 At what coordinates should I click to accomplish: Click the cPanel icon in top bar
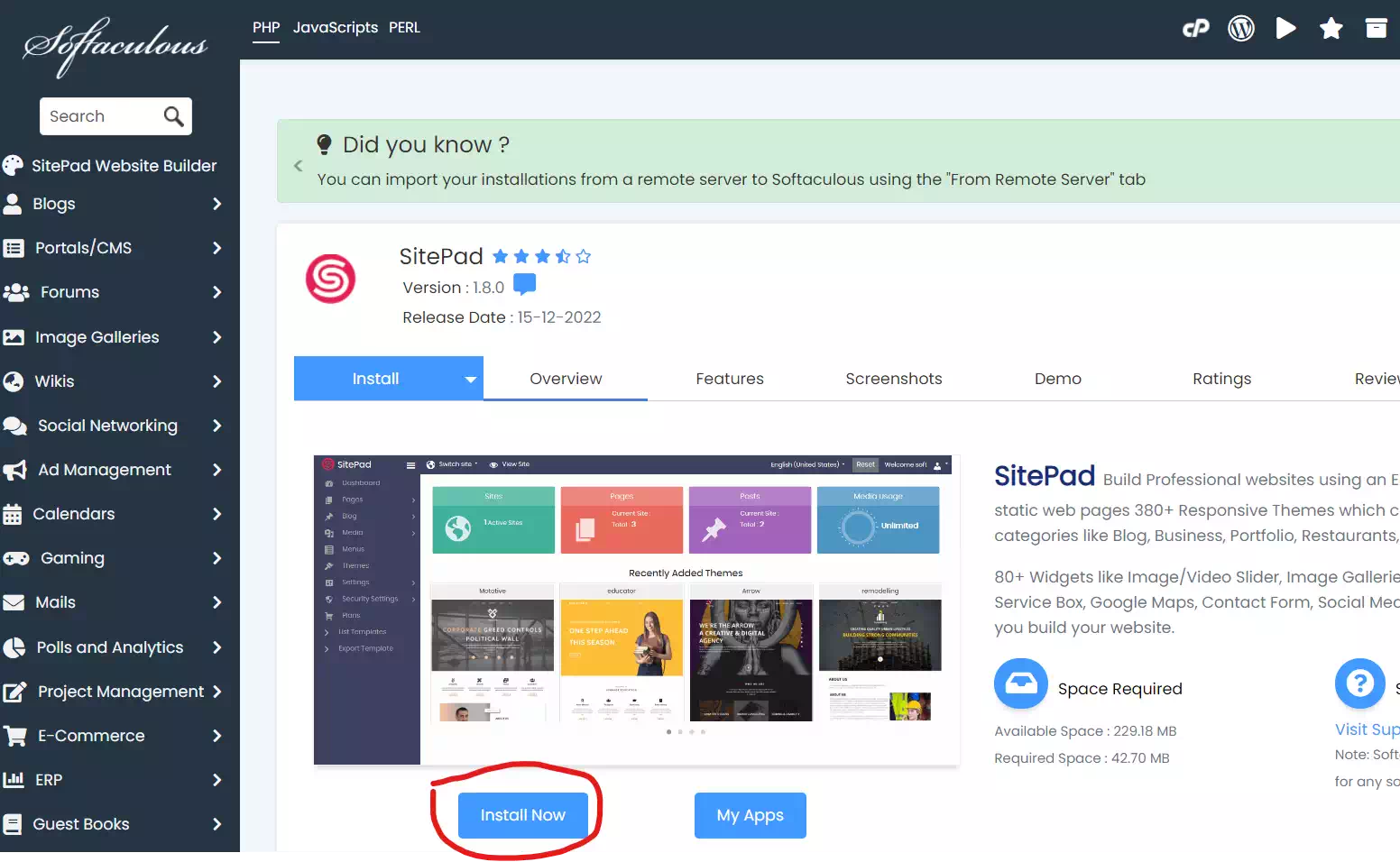tap(1196, 29)
